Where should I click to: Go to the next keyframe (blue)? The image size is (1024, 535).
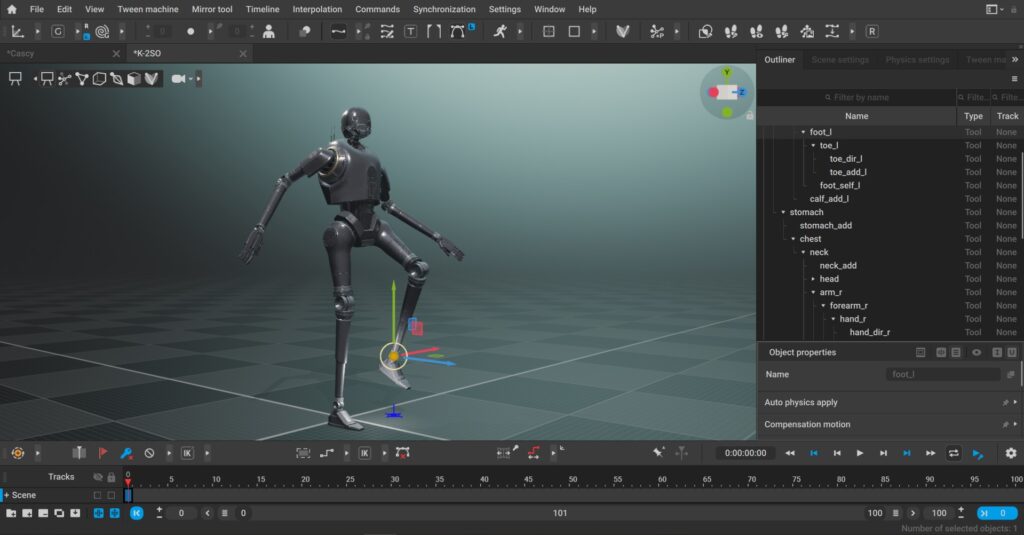click(x=906, y=453)
